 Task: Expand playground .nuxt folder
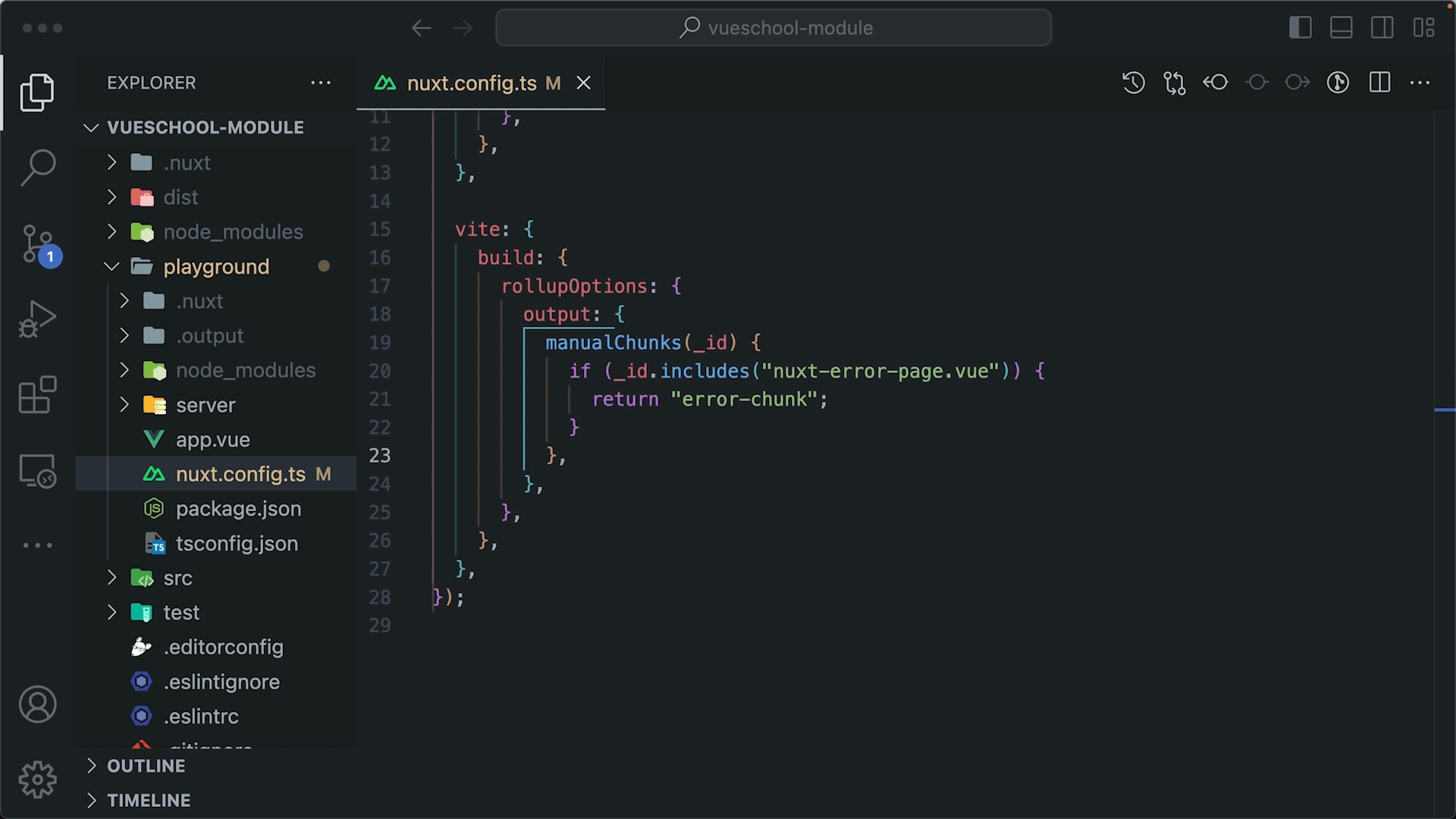(216, 301)
